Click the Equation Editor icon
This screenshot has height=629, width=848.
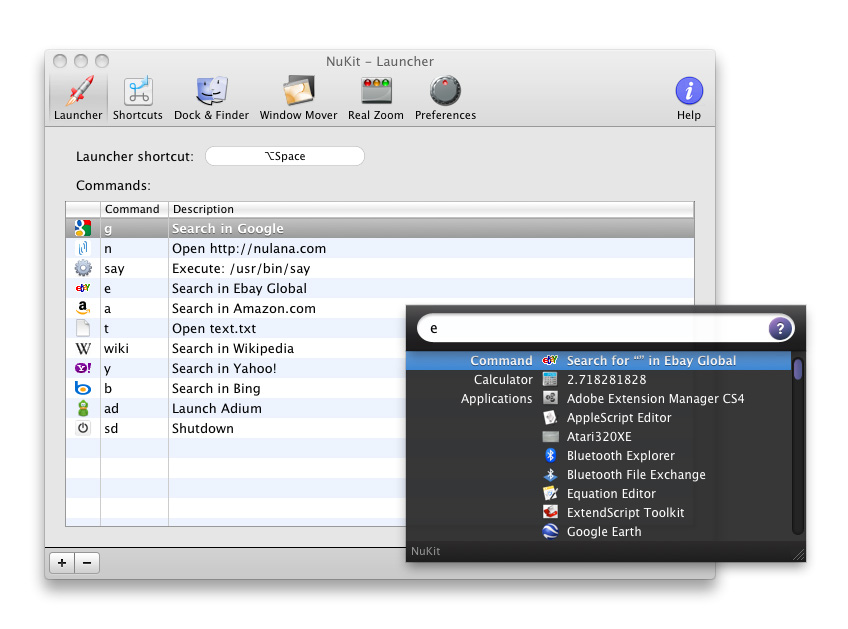(x=550, y=493)
